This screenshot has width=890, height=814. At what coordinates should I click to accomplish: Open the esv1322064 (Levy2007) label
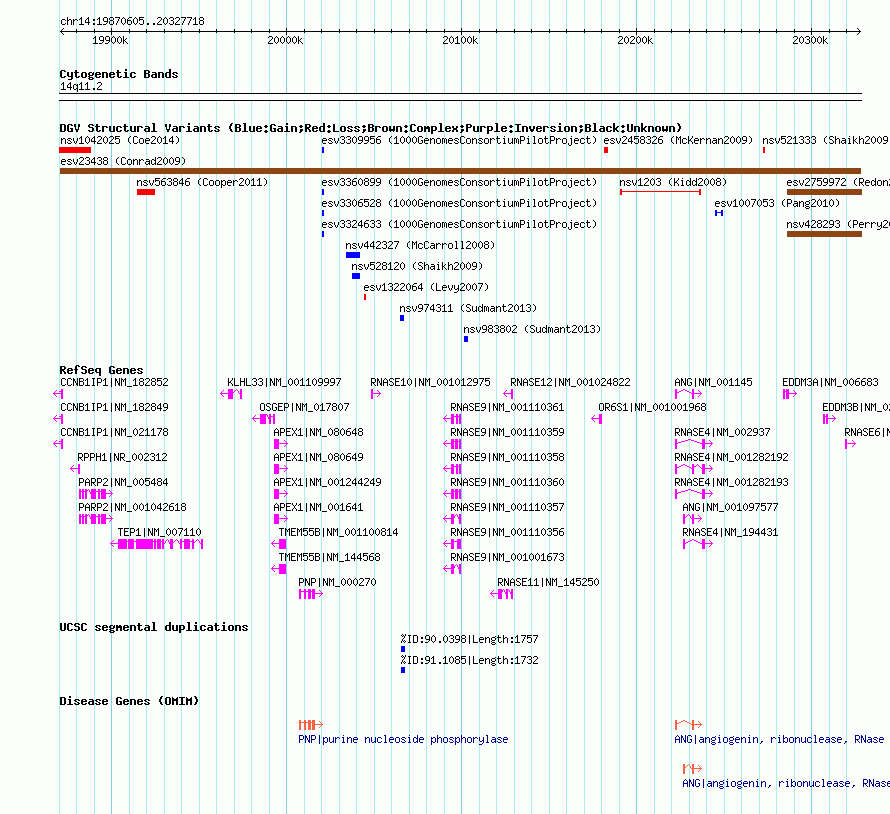[426, 287]
